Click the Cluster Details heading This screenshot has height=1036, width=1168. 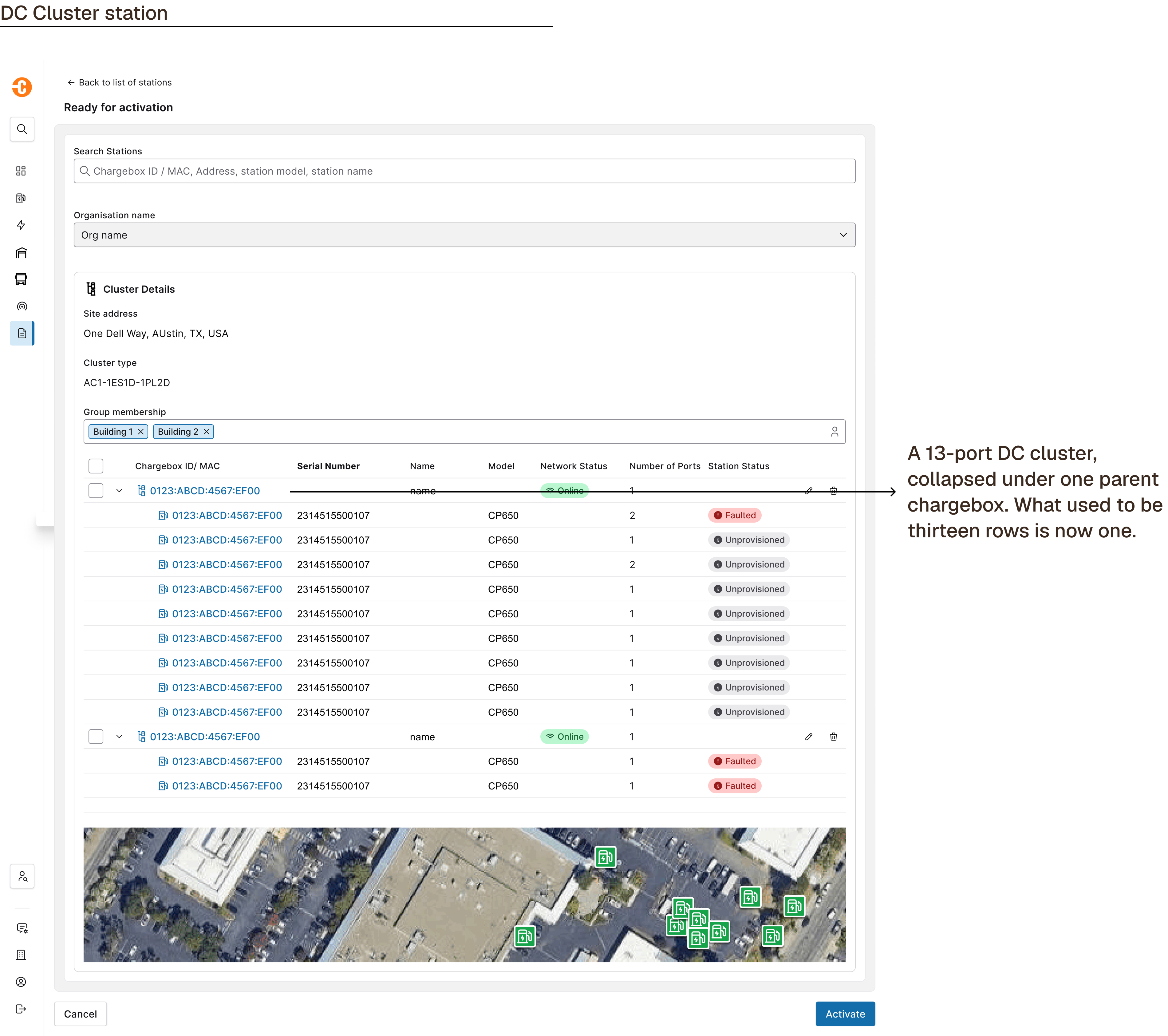tap(139, 289)
